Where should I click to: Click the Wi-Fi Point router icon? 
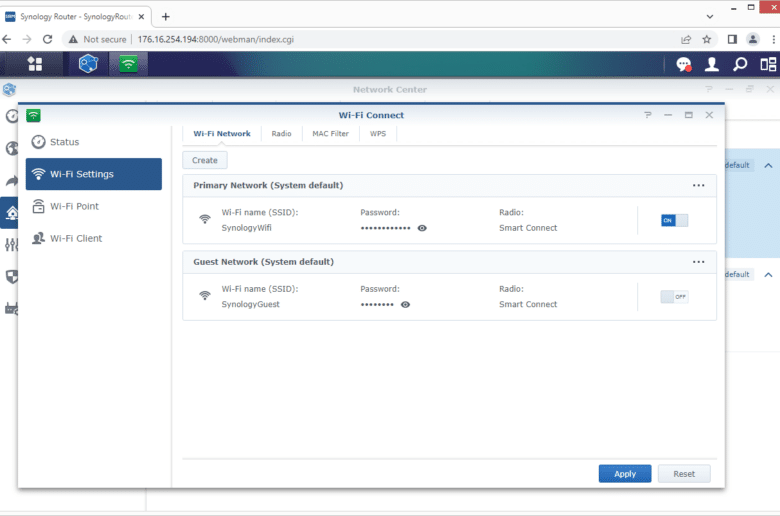[x=38, y=206]
